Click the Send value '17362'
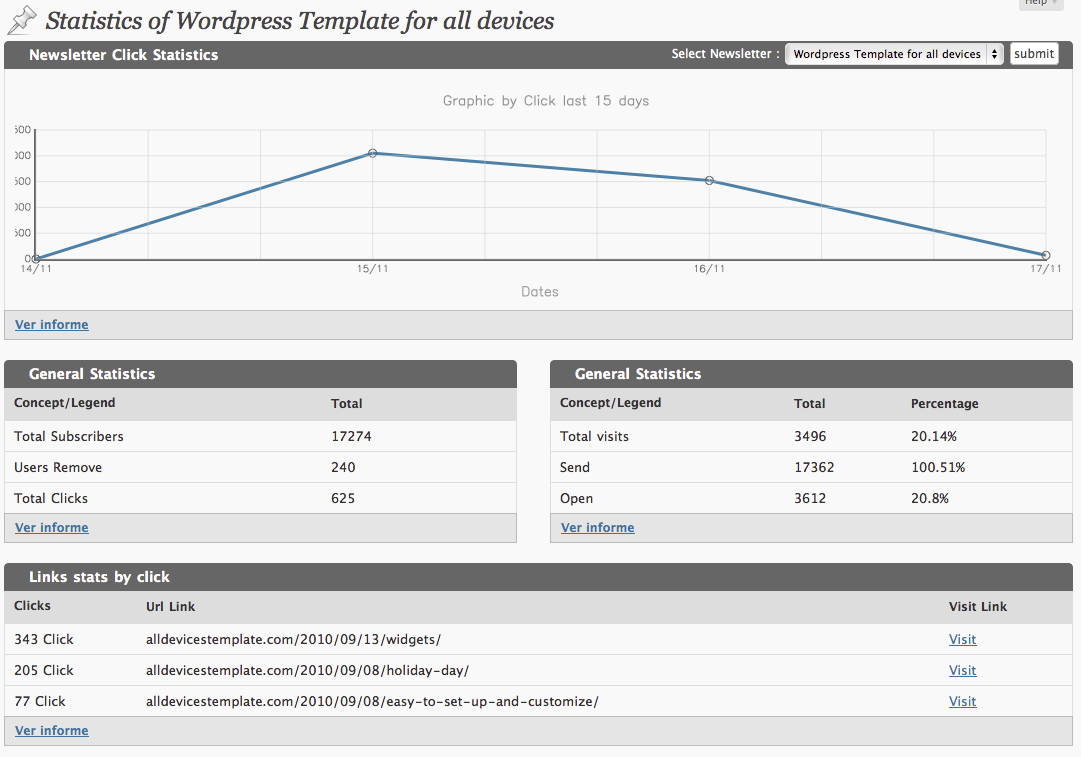This screenshot has height=757, width=1081. [x=814, y=467]
